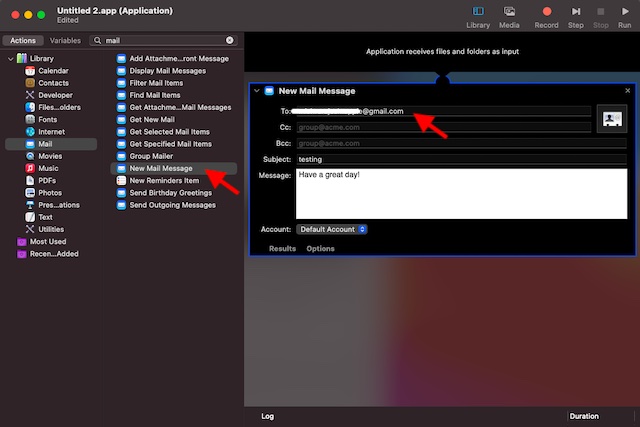Toggle the Library panel in toolbar
This screenshot has width=640, height=427.
(x=478, y=17)
